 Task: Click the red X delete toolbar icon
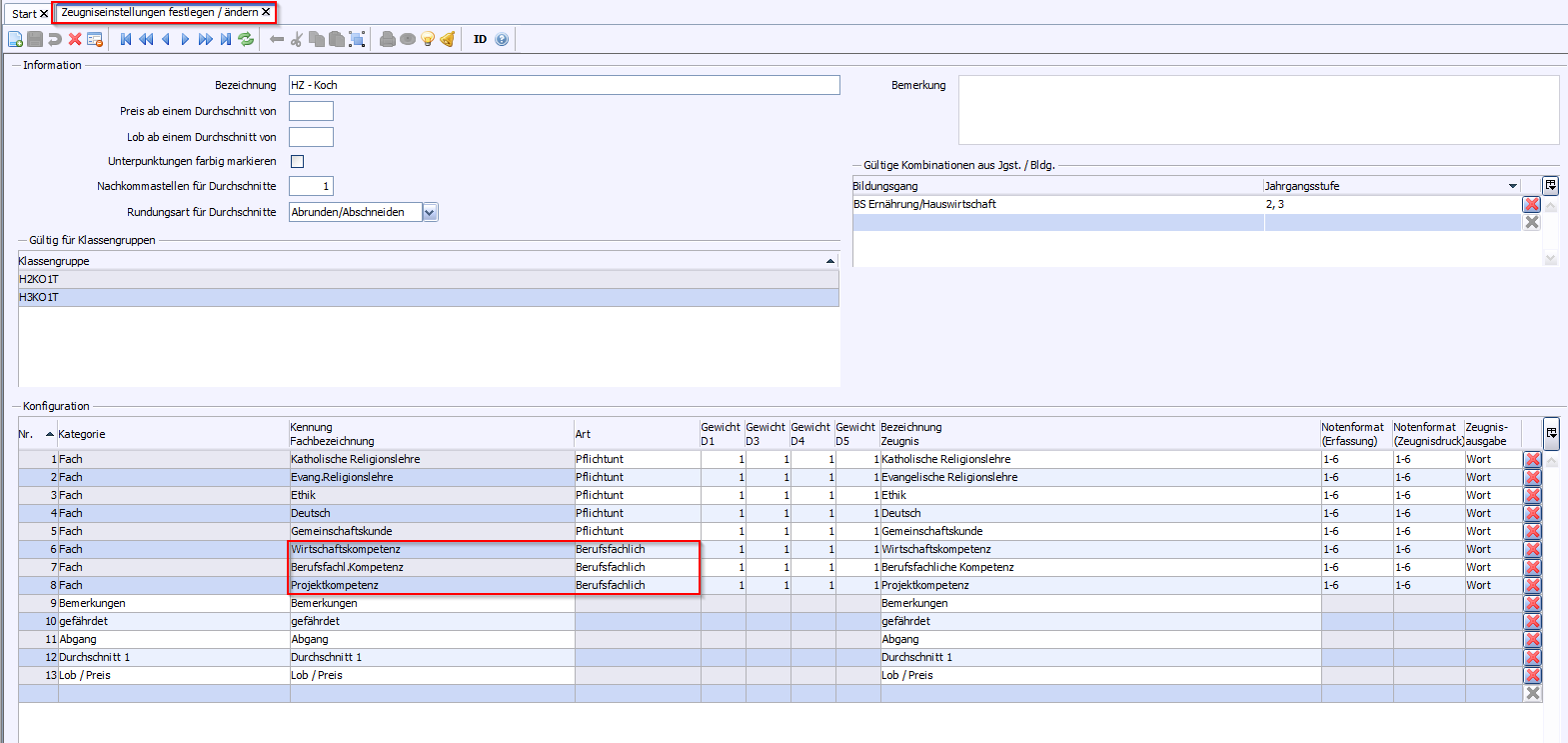[x=75, y=39]
